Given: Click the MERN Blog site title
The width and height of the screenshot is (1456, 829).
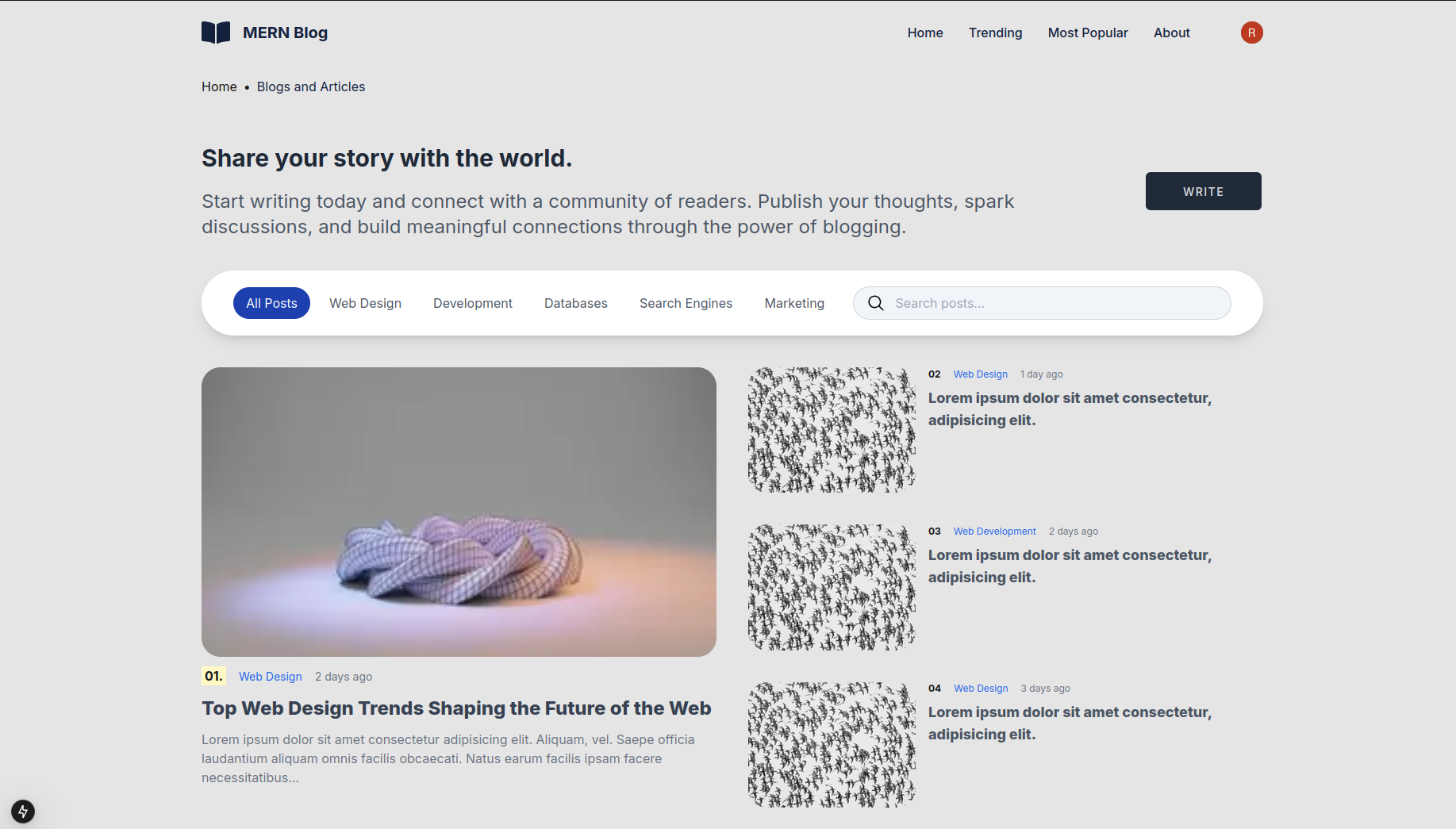Looking at the screenshot, I should click(x=285, y=33).
